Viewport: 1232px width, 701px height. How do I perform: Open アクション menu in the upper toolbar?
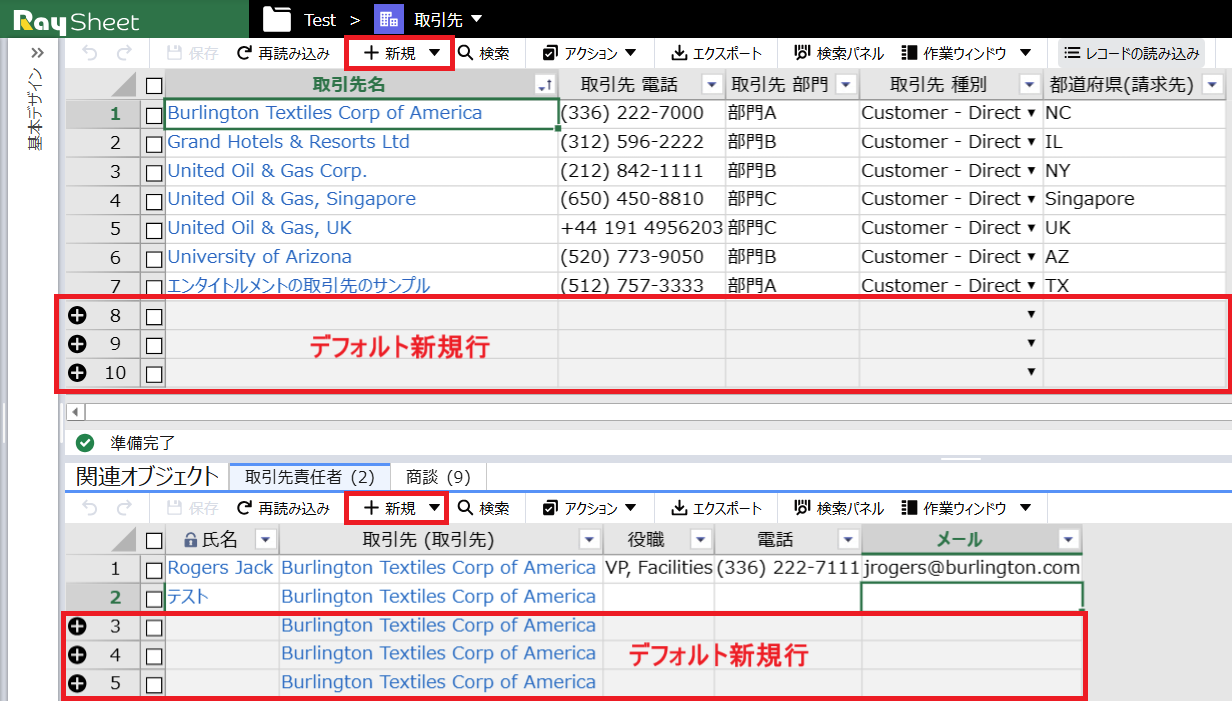point(590,53)
